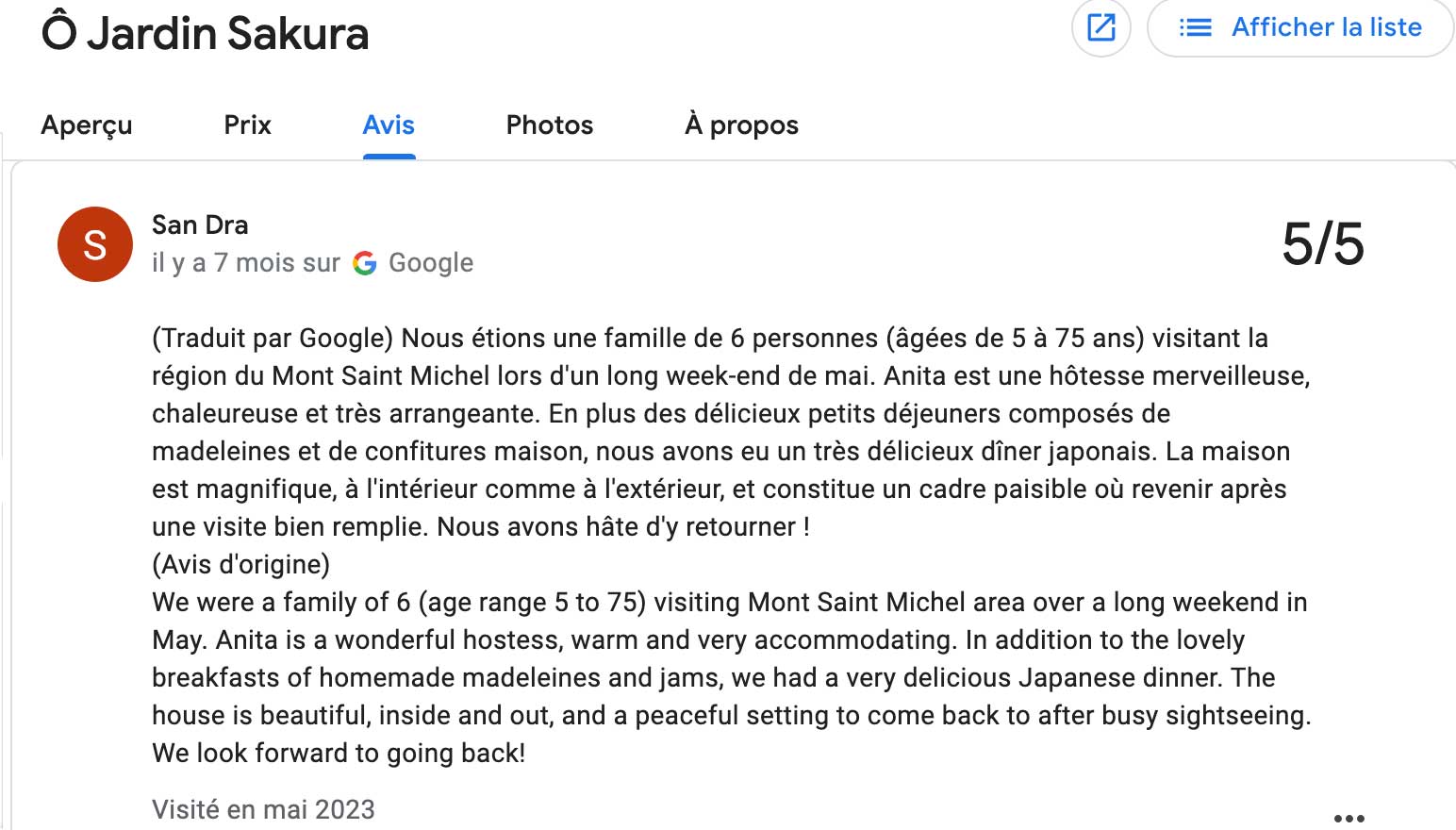The image size is (1456, 830).
Task: Click the list icon beside Afficher la liste
Action: click(x=1195, y=27)
